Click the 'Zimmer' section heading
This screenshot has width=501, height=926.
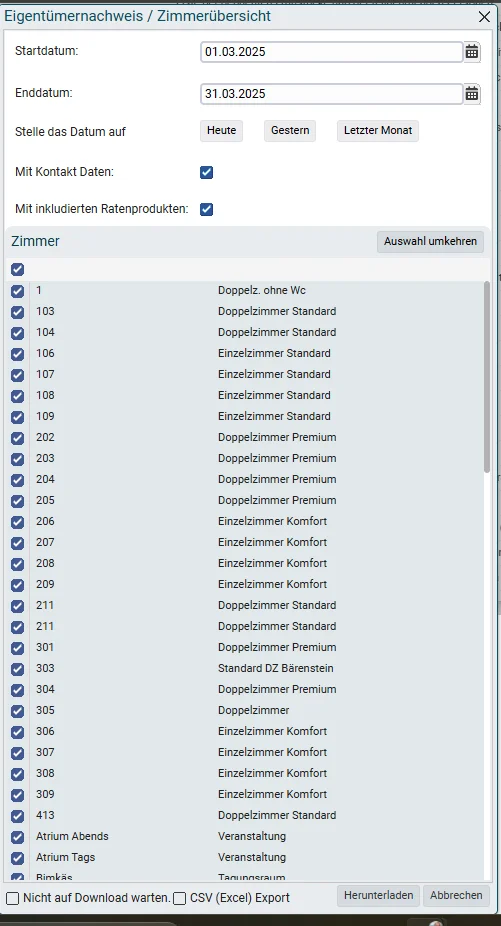[35, 241]
